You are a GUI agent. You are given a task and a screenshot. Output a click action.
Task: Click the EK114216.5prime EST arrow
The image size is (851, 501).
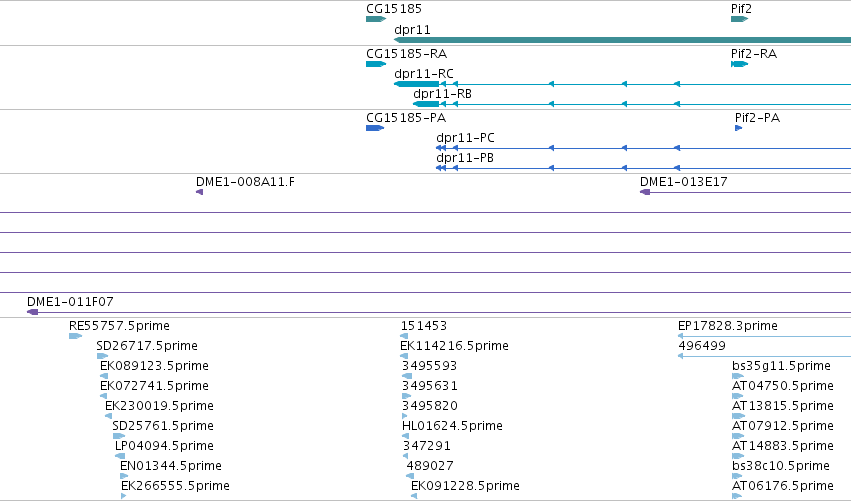(x=404, y=356)
